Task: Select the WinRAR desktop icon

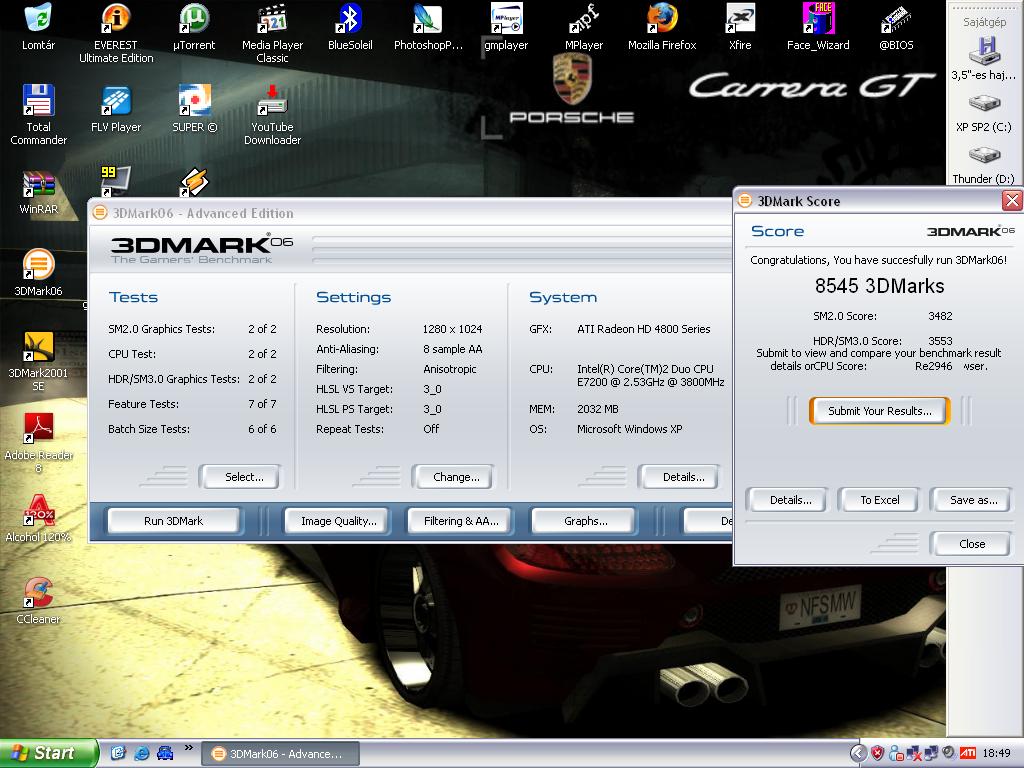Action: point(38,192)
